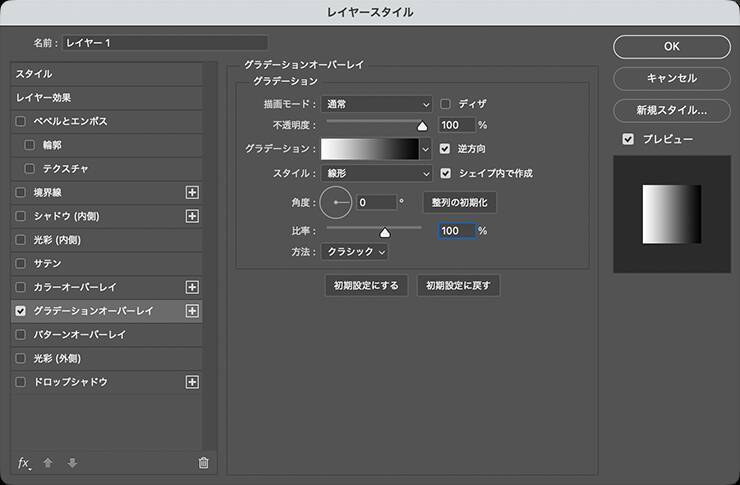Open the スタイル dropdown showing 線形
The image size is (740, 485).
coord(376,173)
